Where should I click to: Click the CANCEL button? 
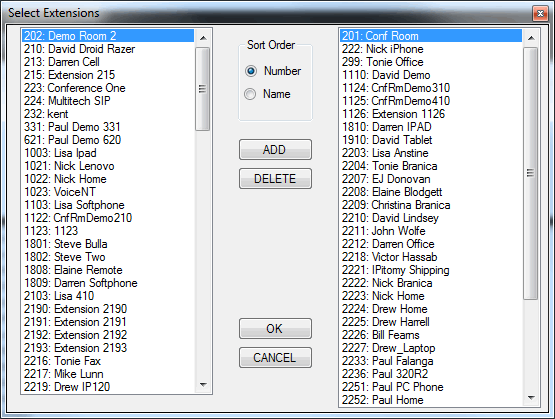tap(275, 358)
